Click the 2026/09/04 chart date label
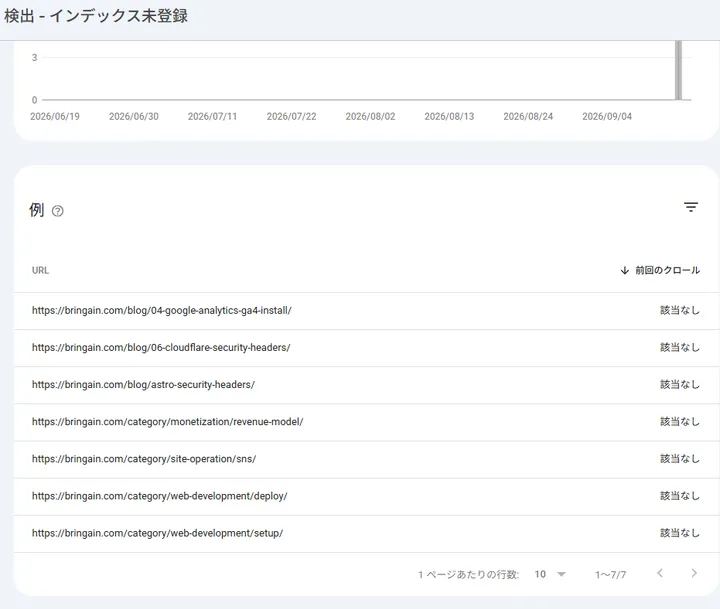Image resolution: width=720 pixels, height=609 pixels. tap(607, 117)
